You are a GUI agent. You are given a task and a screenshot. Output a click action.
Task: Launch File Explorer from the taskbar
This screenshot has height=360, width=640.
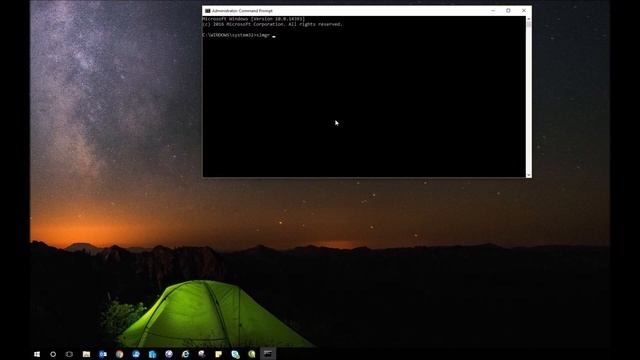[x=86, y=354]
